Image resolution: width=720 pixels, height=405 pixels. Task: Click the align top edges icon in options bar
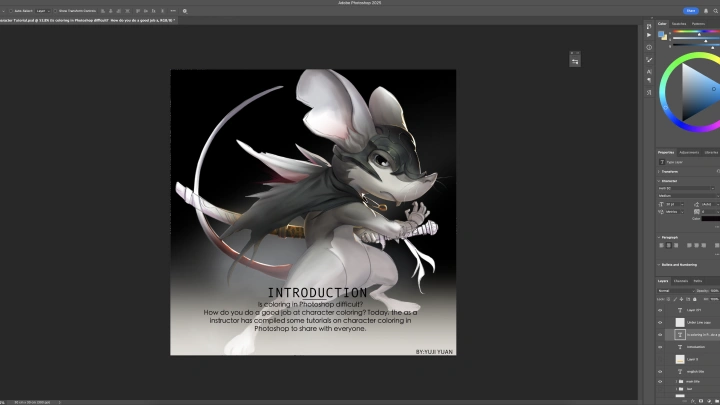click(x=138, y=11)
